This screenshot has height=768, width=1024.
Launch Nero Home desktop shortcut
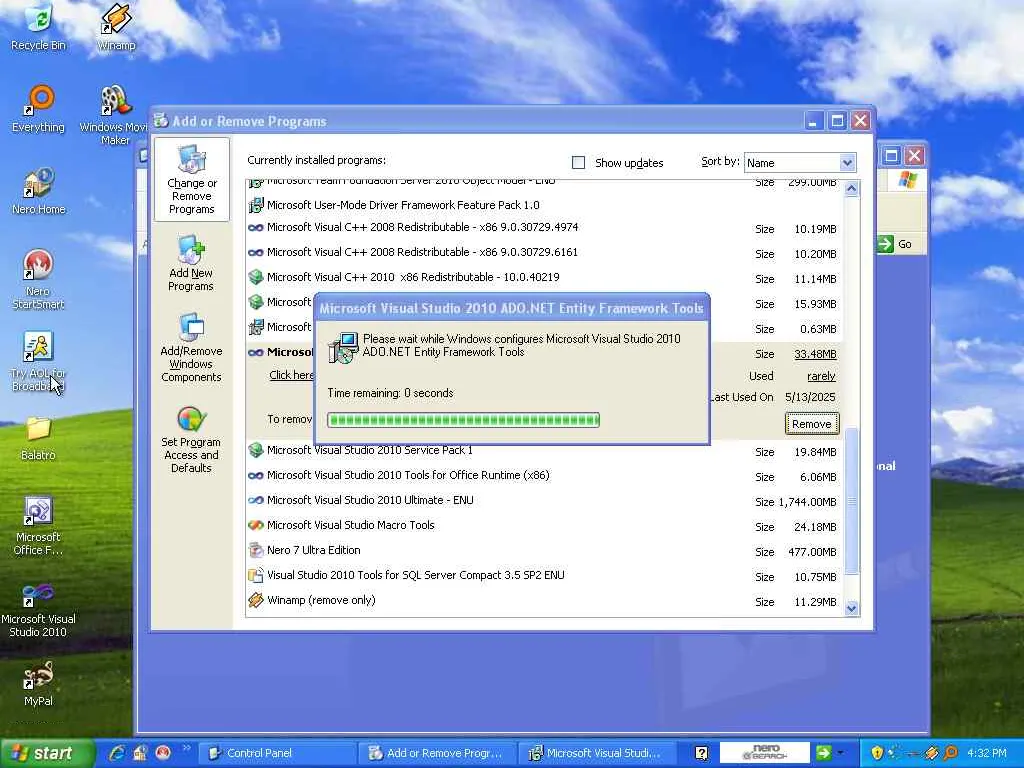point(39,191)
